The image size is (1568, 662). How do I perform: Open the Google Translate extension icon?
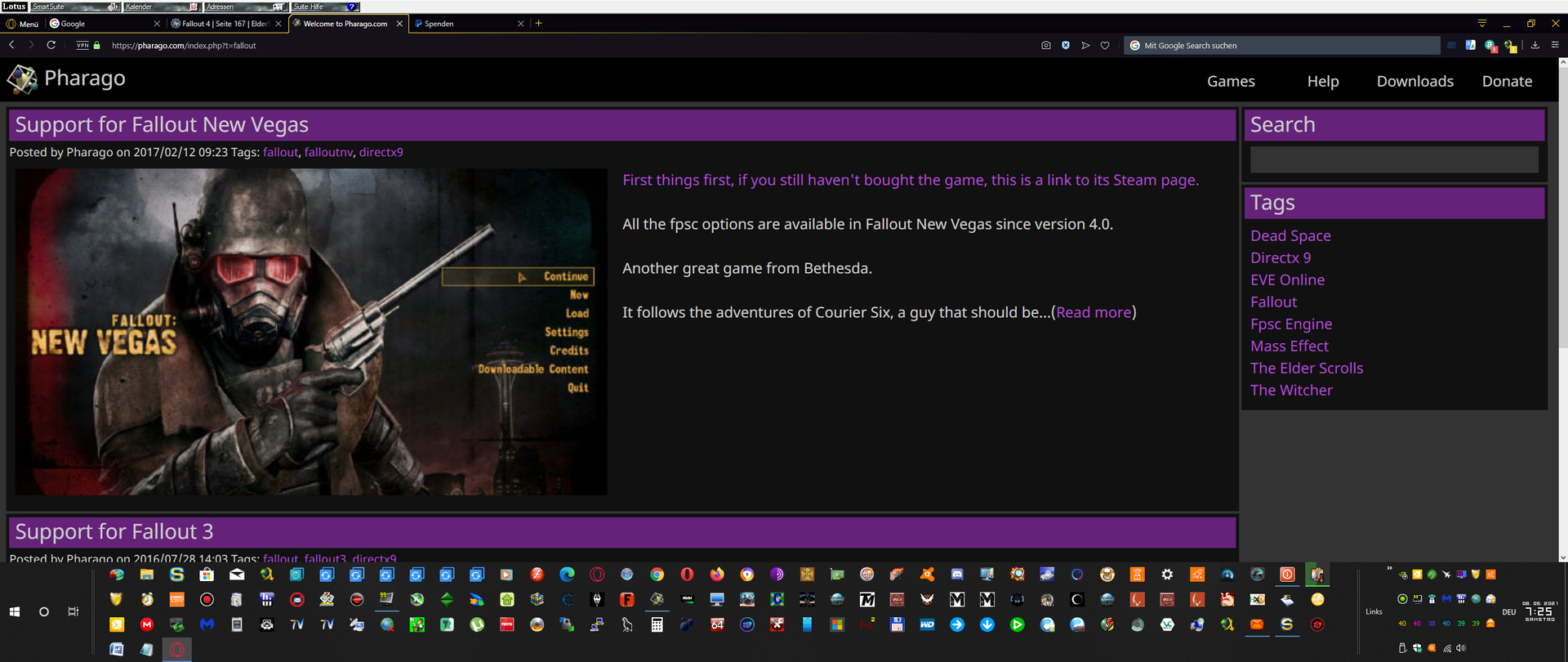click(x=1470, y=46)
